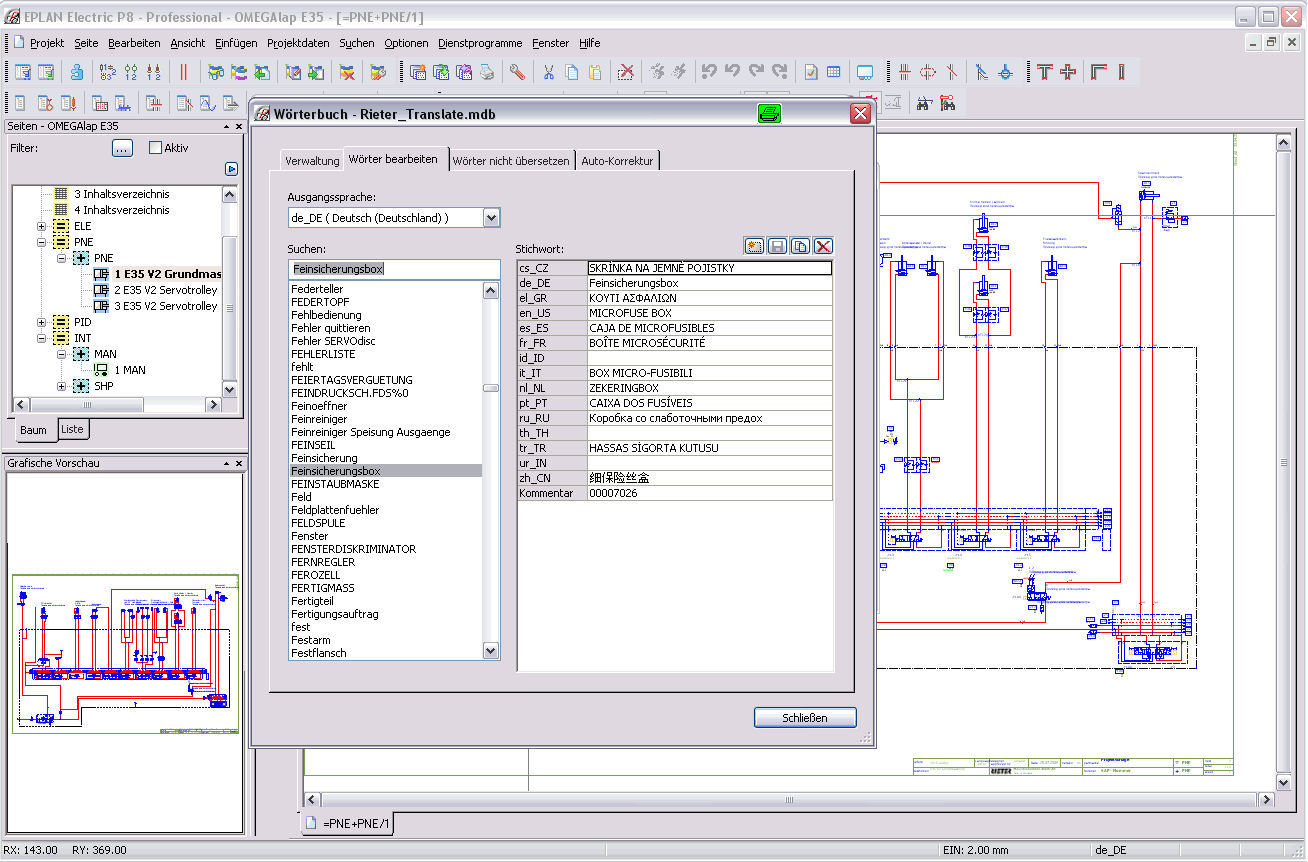
Task: Click the Copy icon in main toolbar
Action: pos(572,72)
